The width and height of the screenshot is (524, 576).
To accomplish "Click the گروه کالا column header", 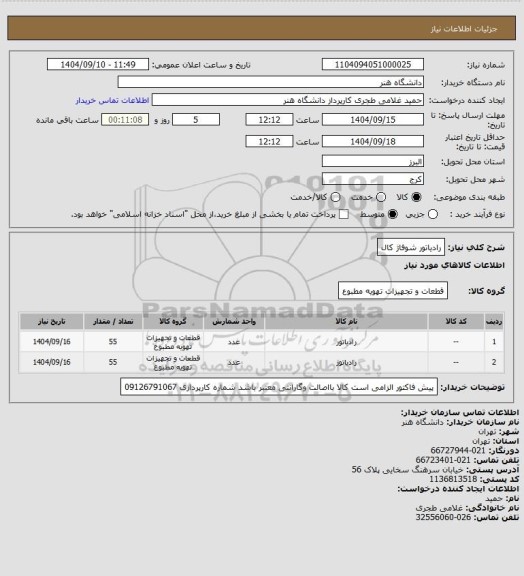I will pyautogui.click(x=173, y=321).
